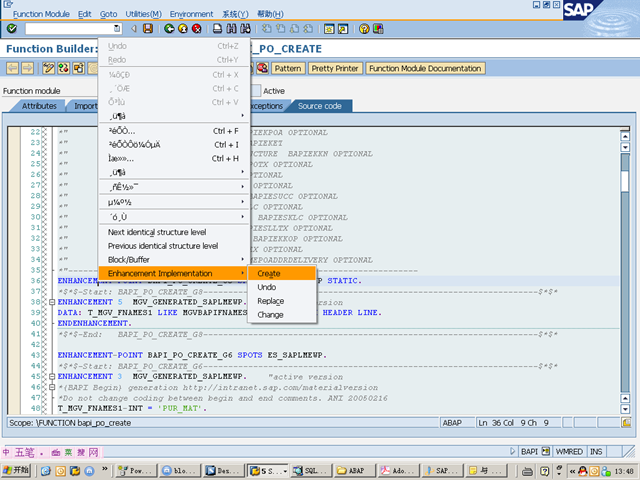
Task: Click the First Page icon
Action: [x=266, y=29]
